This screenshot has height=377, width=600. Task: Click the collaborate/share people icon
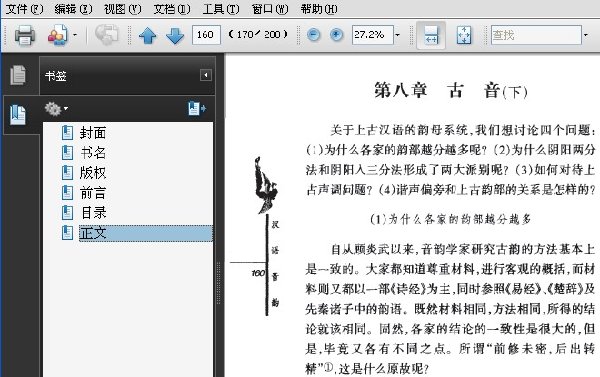tap(58, 35)
